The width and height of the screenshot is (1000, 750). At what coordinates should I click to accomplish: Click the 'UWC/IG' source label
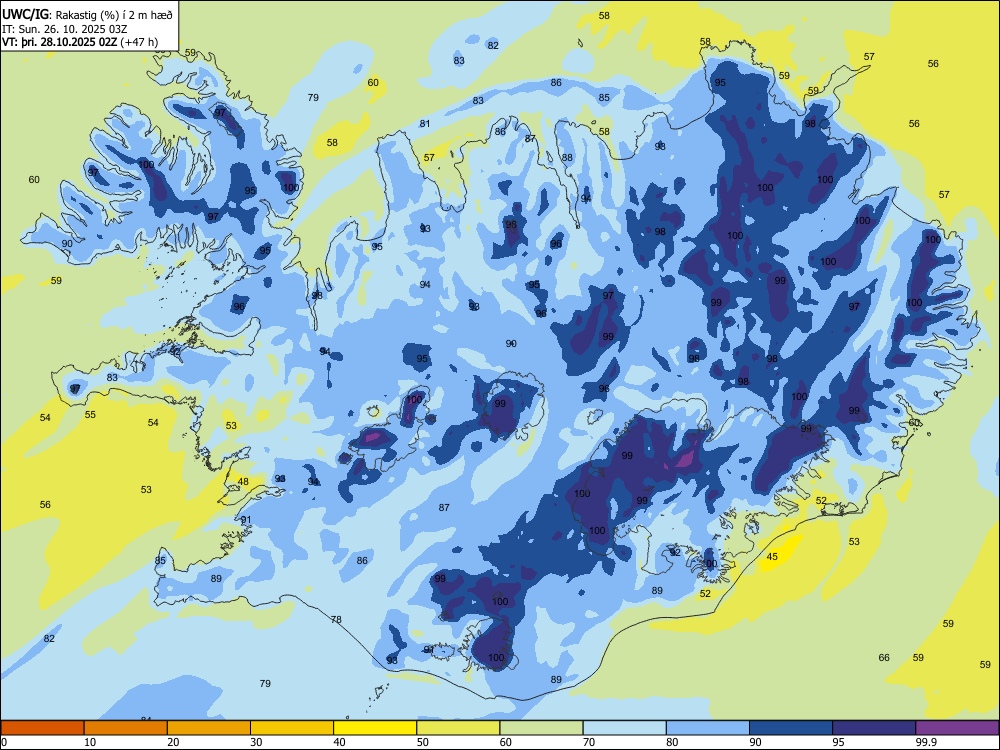[25, 14]
